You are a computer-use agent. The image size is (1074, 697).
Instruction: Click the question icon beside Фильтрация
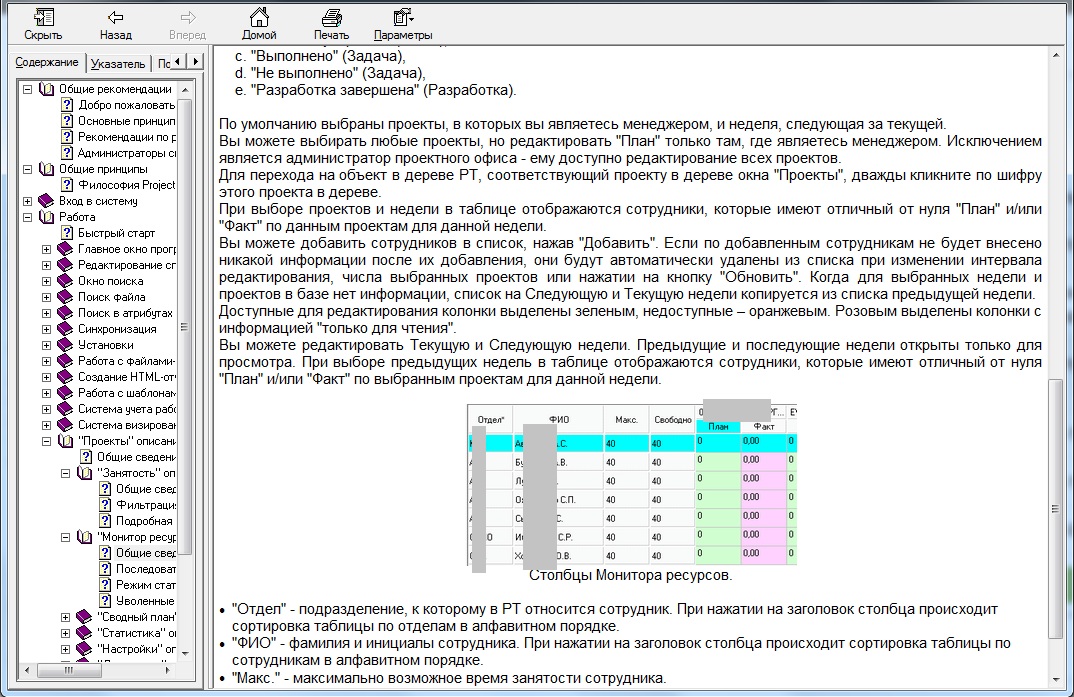coord(105,505)
